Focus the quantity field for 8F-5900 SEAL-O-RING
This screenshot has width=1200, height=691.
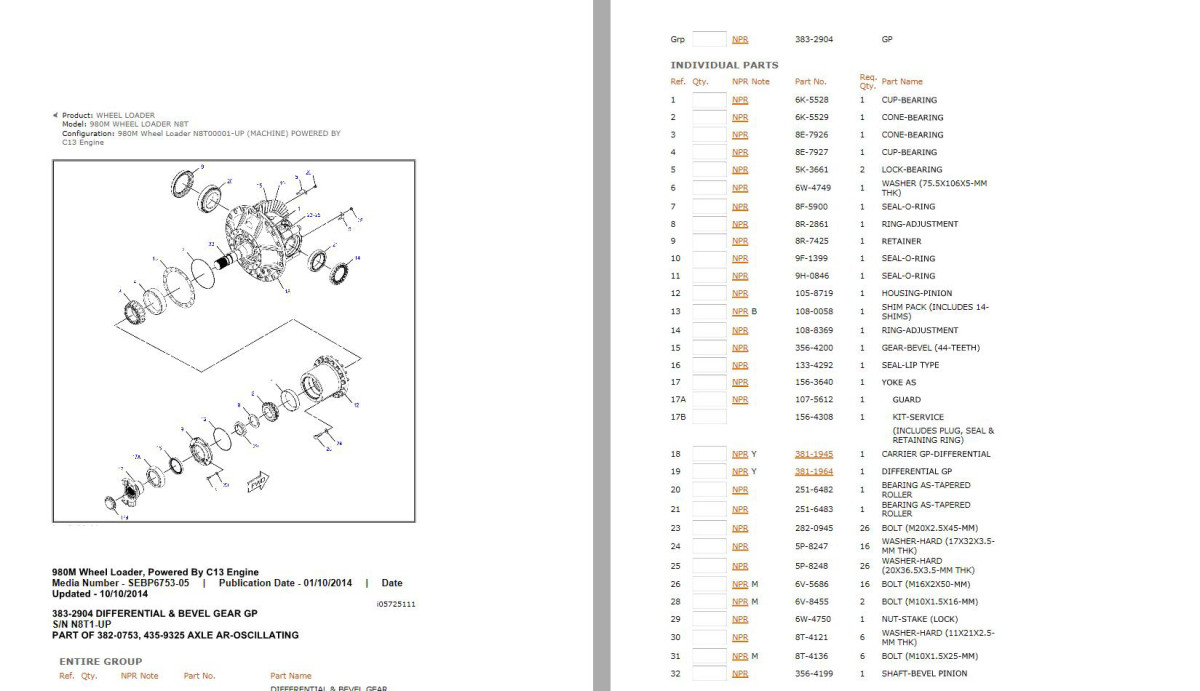(709, 207)
